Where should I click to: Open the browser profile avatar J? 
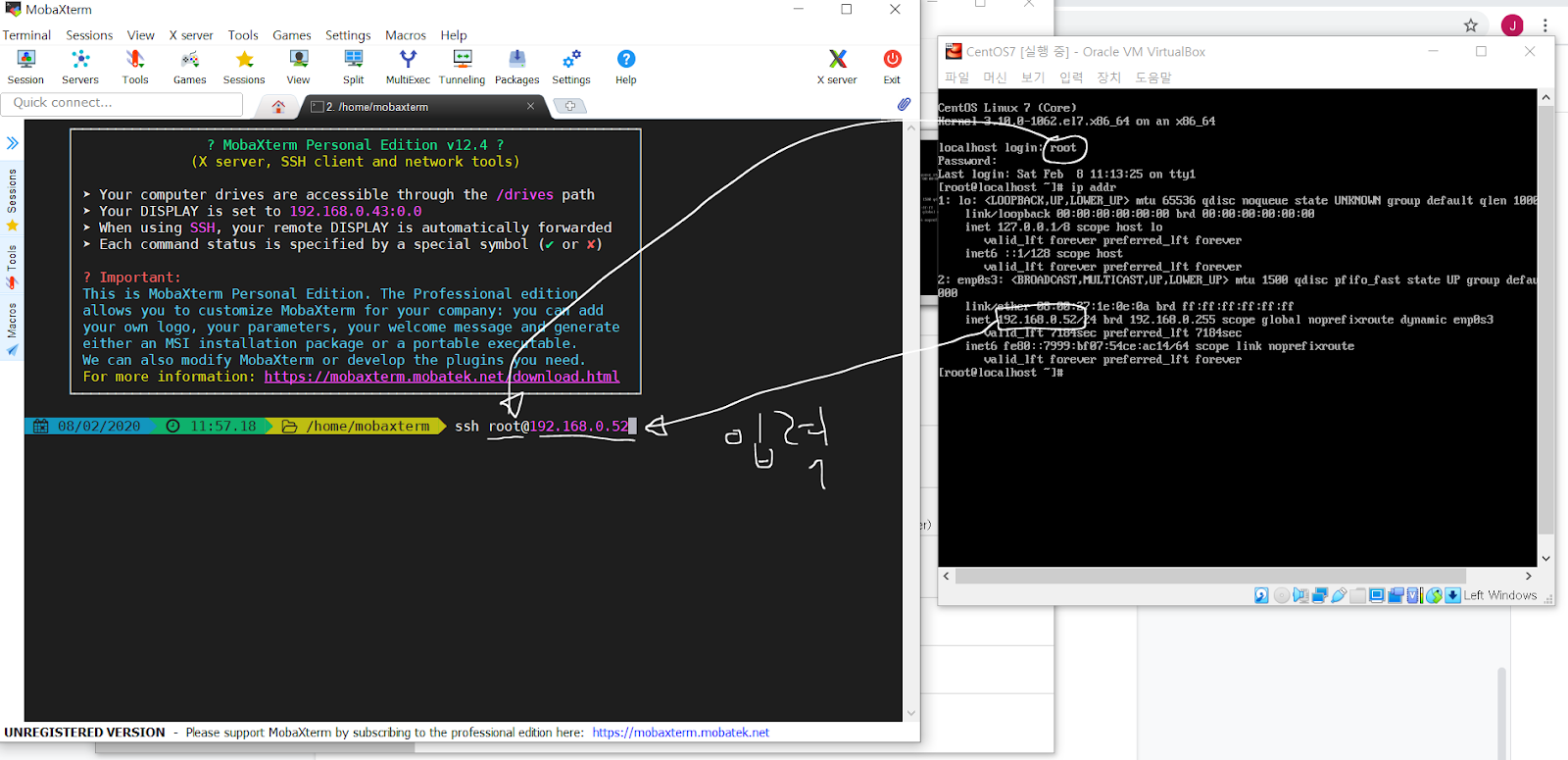tap(1512, 25)
